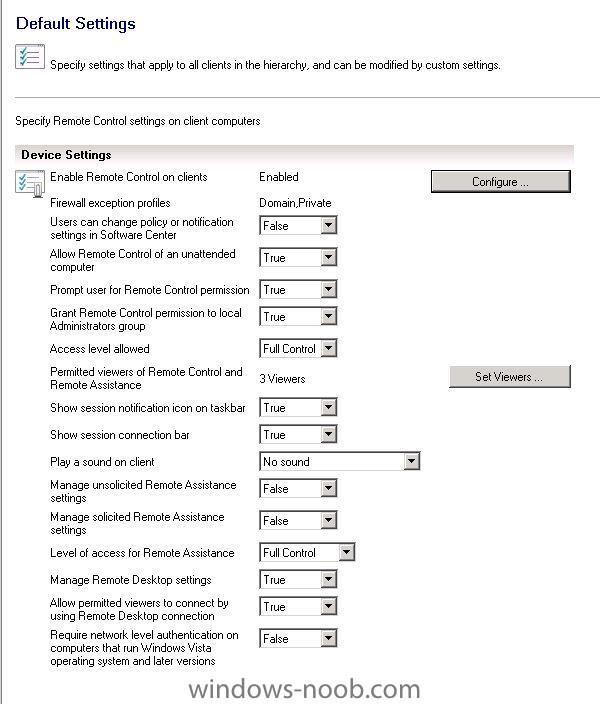The width and height of the screenshot is (608, 704).
Task: Open 'Users can change policy' False dropdown
Action: (x=298, y=225)
